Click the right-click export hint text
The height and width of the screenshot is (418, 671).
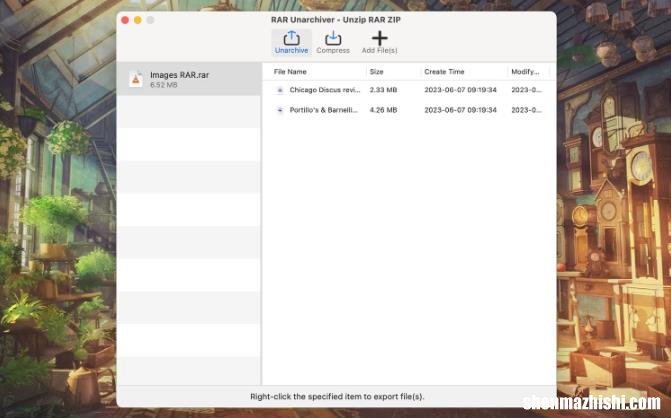tap(337, 397)
